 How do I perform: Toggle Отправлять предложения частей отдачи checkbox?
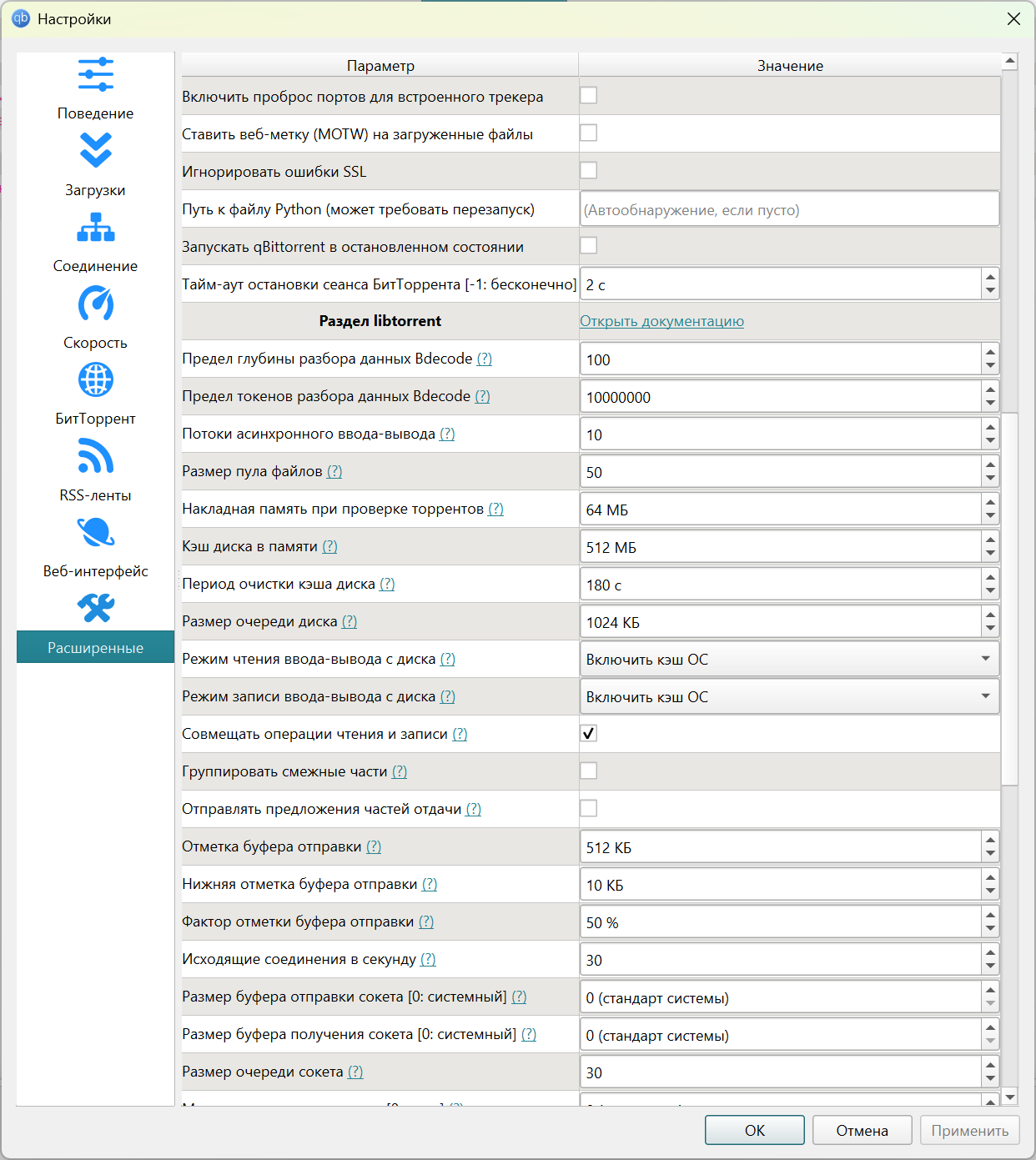[589, 808]
